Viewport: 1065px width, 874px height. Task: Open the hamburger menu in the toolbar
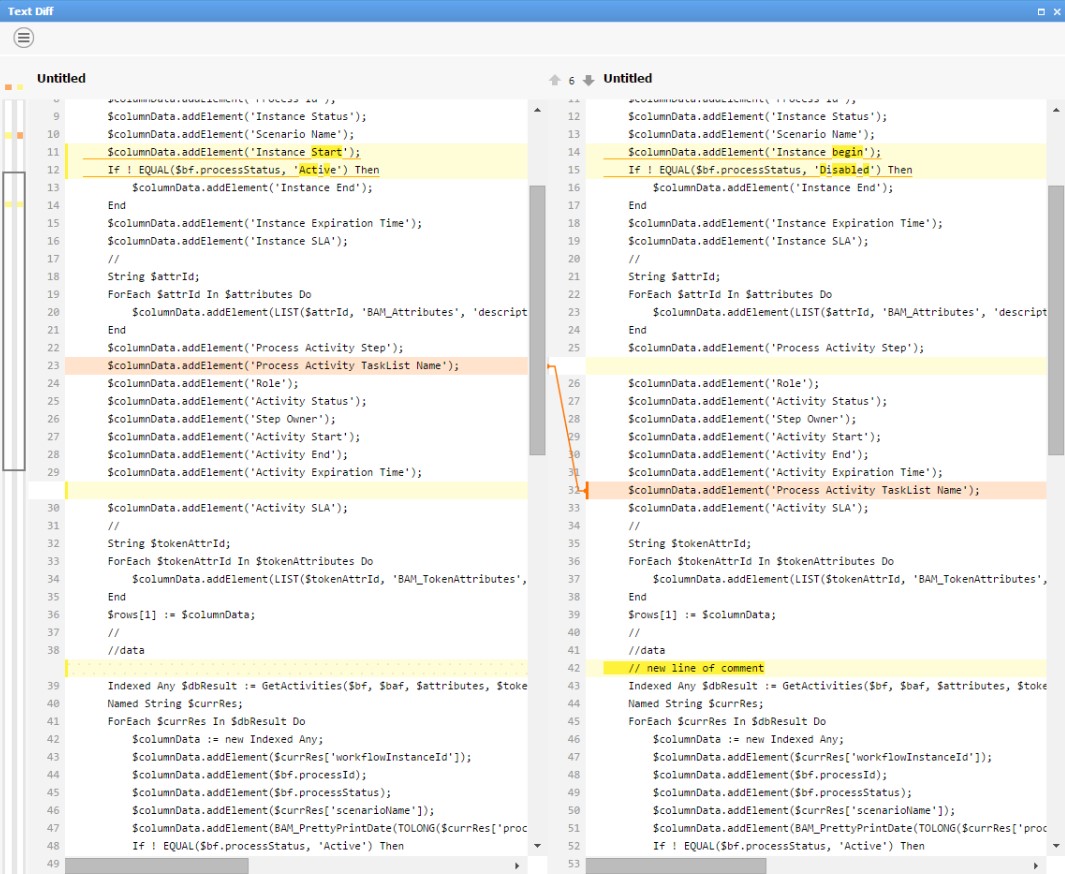coord(24,38)
